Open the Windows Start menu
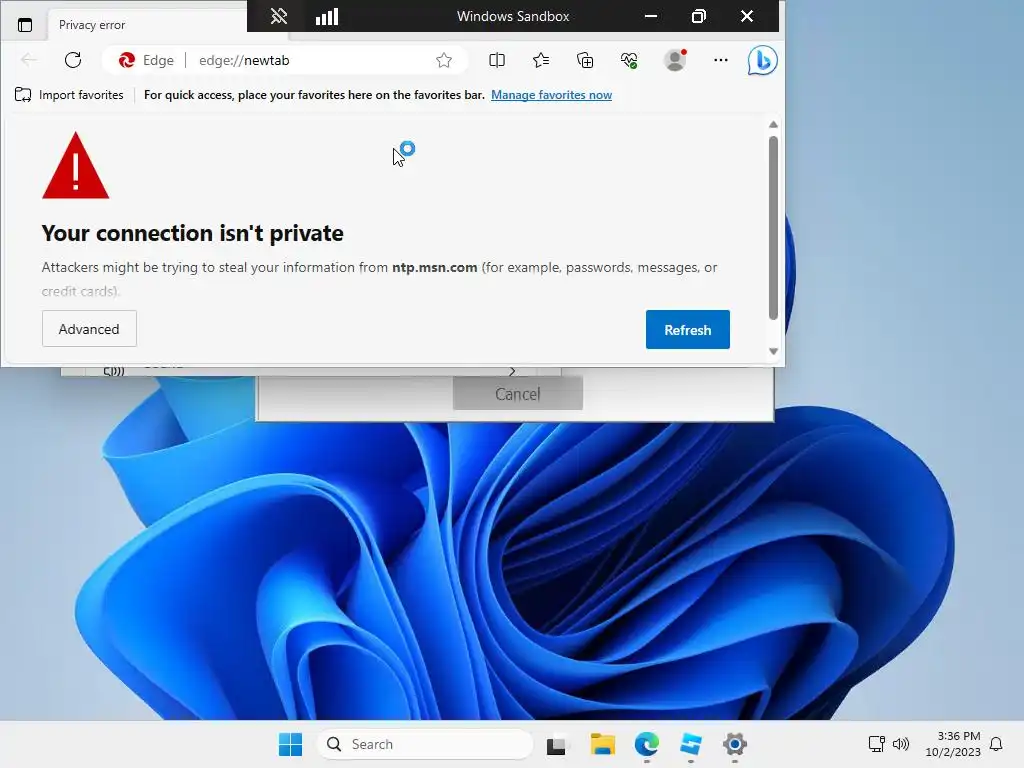The height and width of the screenshot is (768, 1024). click(291, 744)
